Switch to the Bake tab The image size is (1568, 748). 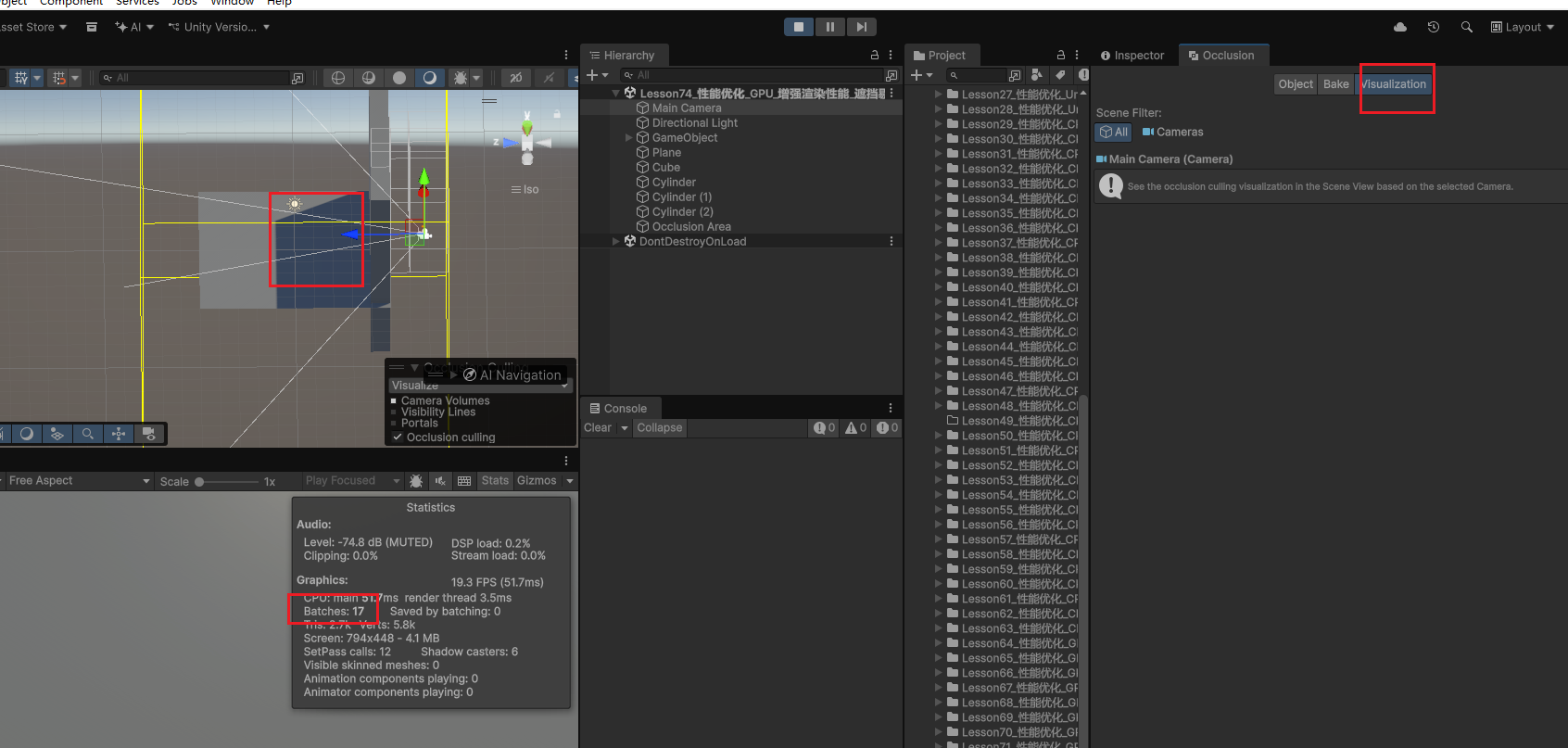coord(1335,84)
